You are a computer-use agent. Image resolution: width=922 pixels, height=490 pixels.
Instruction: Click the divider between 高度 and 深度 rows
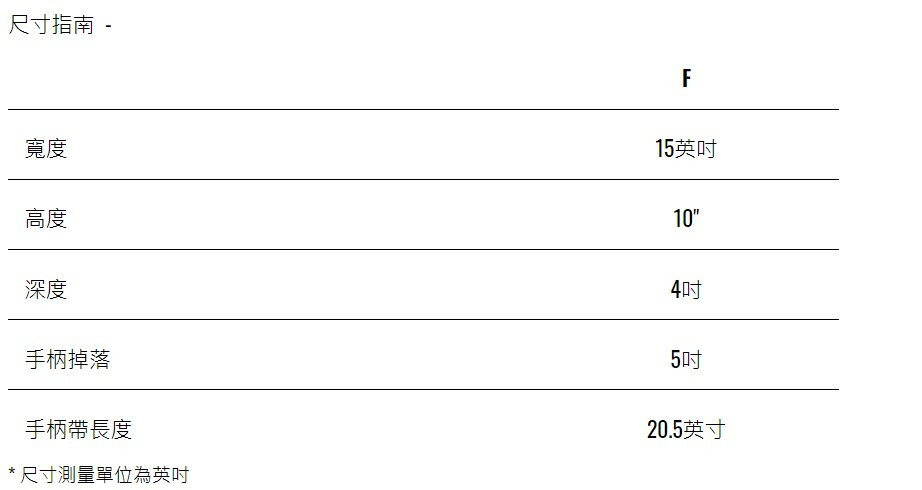click(x=423, y=249)
